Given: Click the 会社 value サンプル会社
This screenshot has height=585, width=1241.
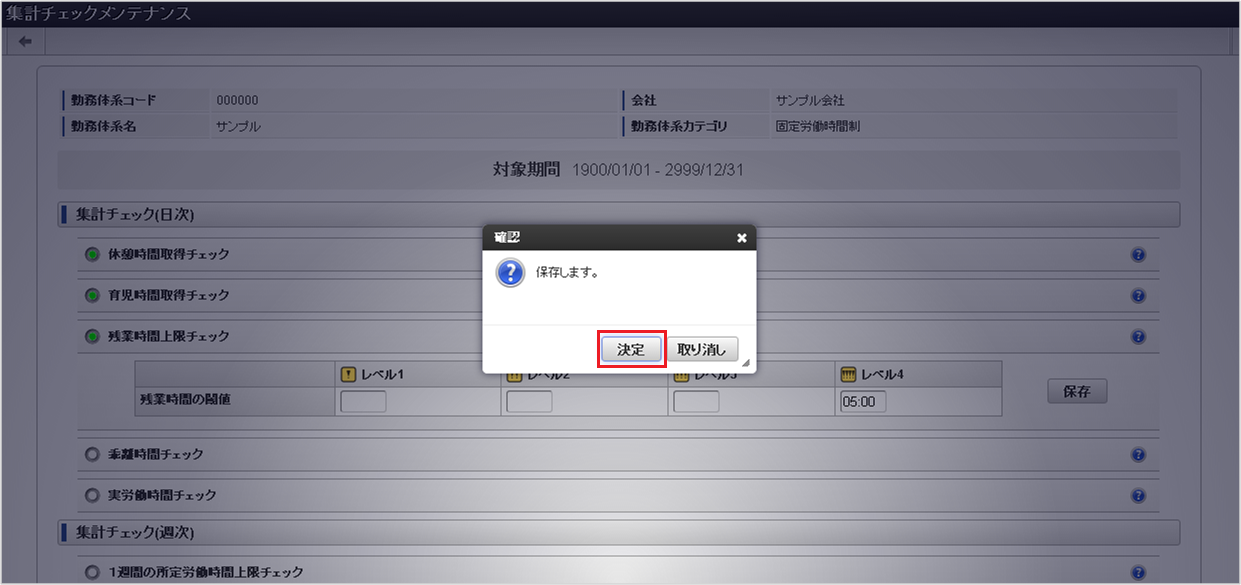Looking at the screenshot, I should [x=810, y=101].
